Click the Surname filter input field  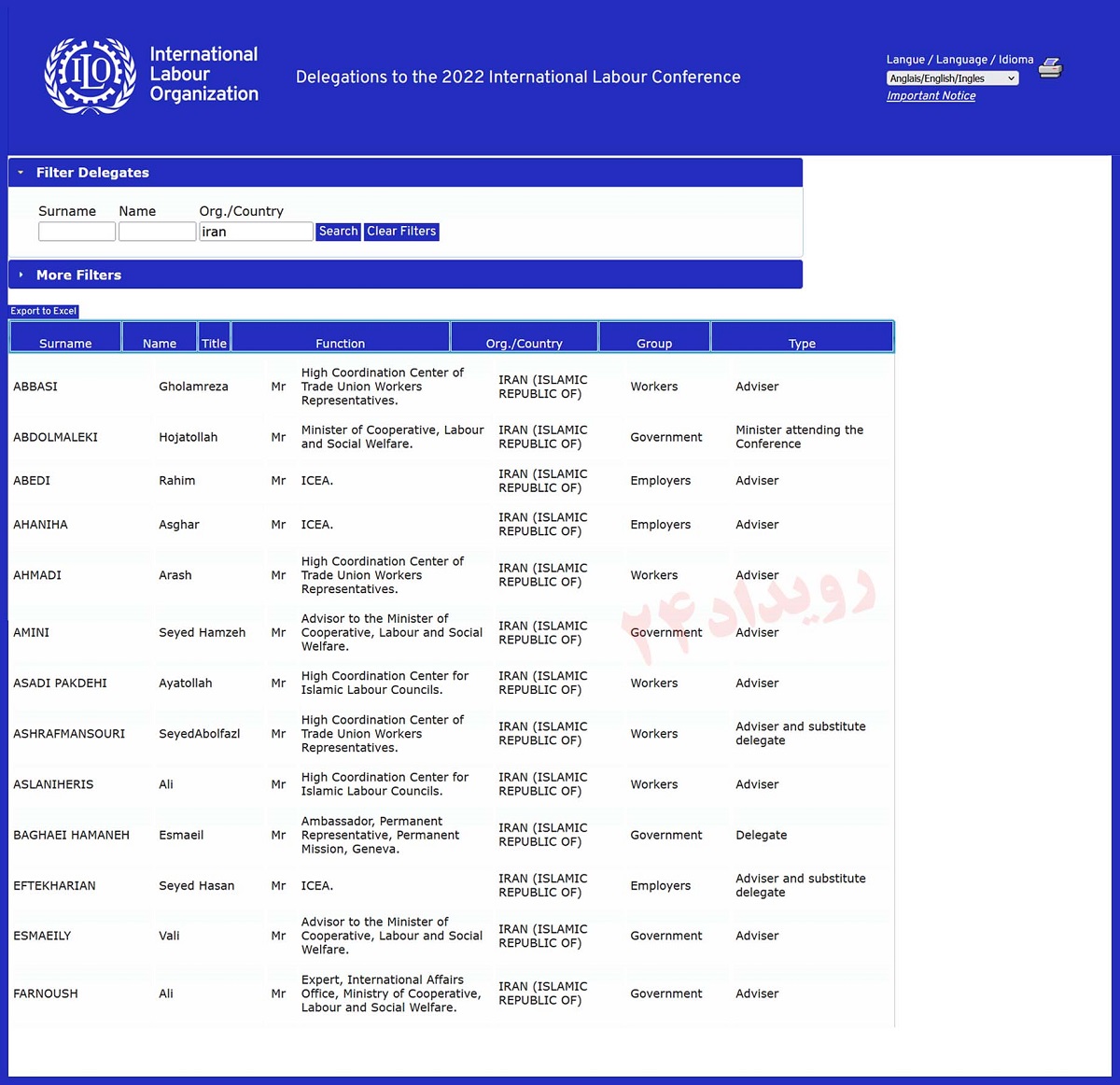pyautogui.click(x=77, y=232)
